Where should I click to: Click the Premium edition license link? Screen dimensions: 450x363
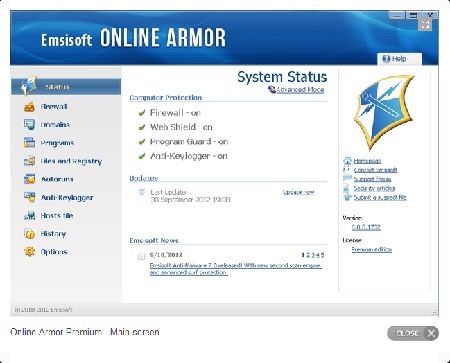[372, 249]
